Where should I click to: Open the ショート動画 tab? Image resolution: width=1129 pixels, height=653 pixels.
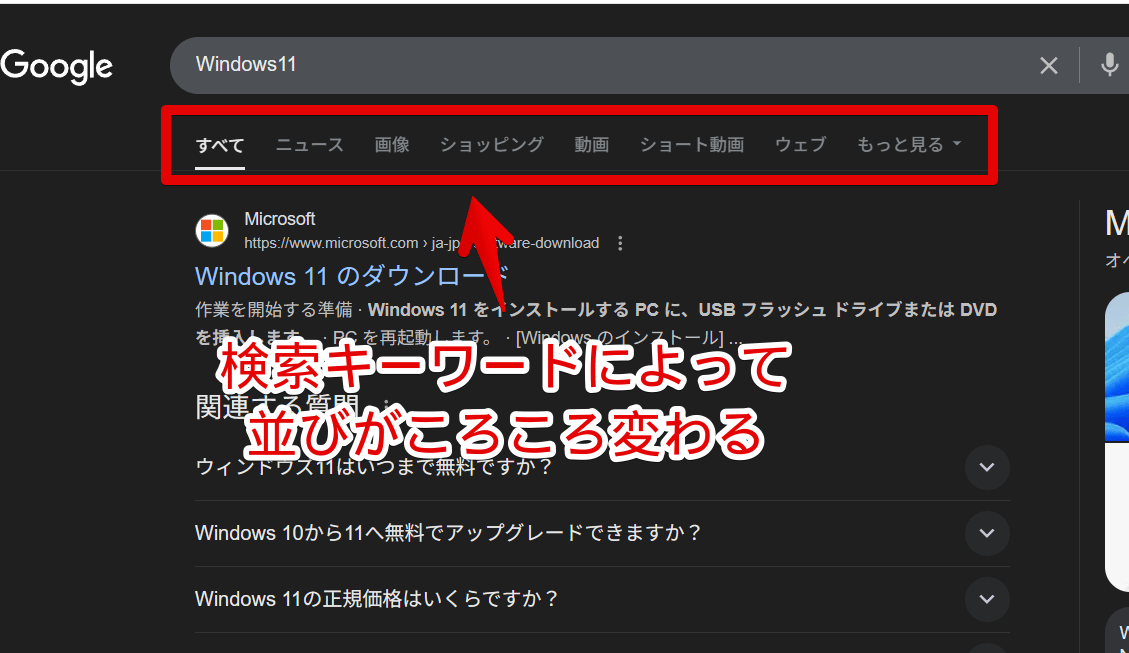coord(692,145)
